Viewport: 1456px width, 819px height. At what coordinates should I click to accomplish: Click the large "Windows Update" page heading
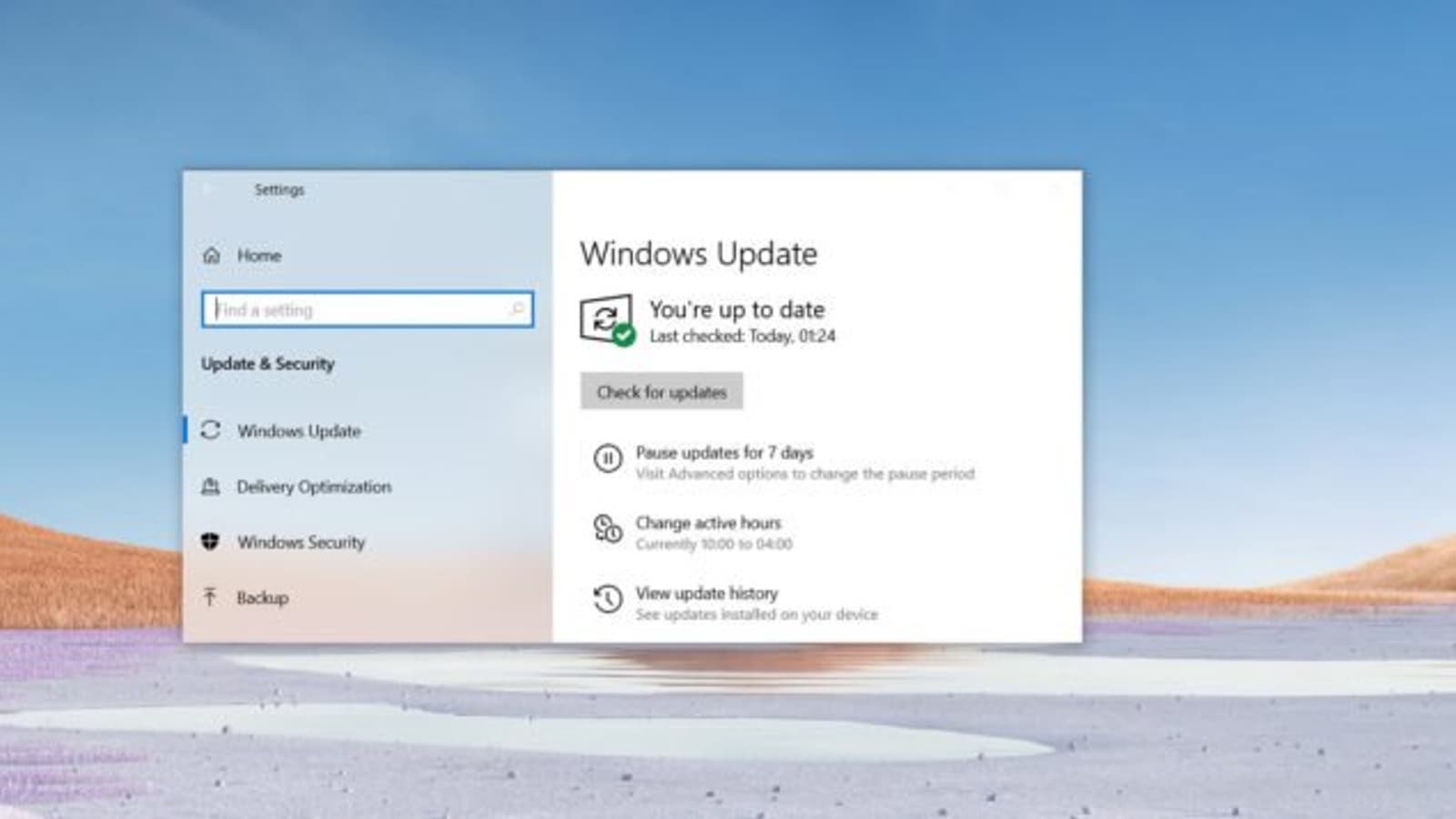(x=699, y=254)
